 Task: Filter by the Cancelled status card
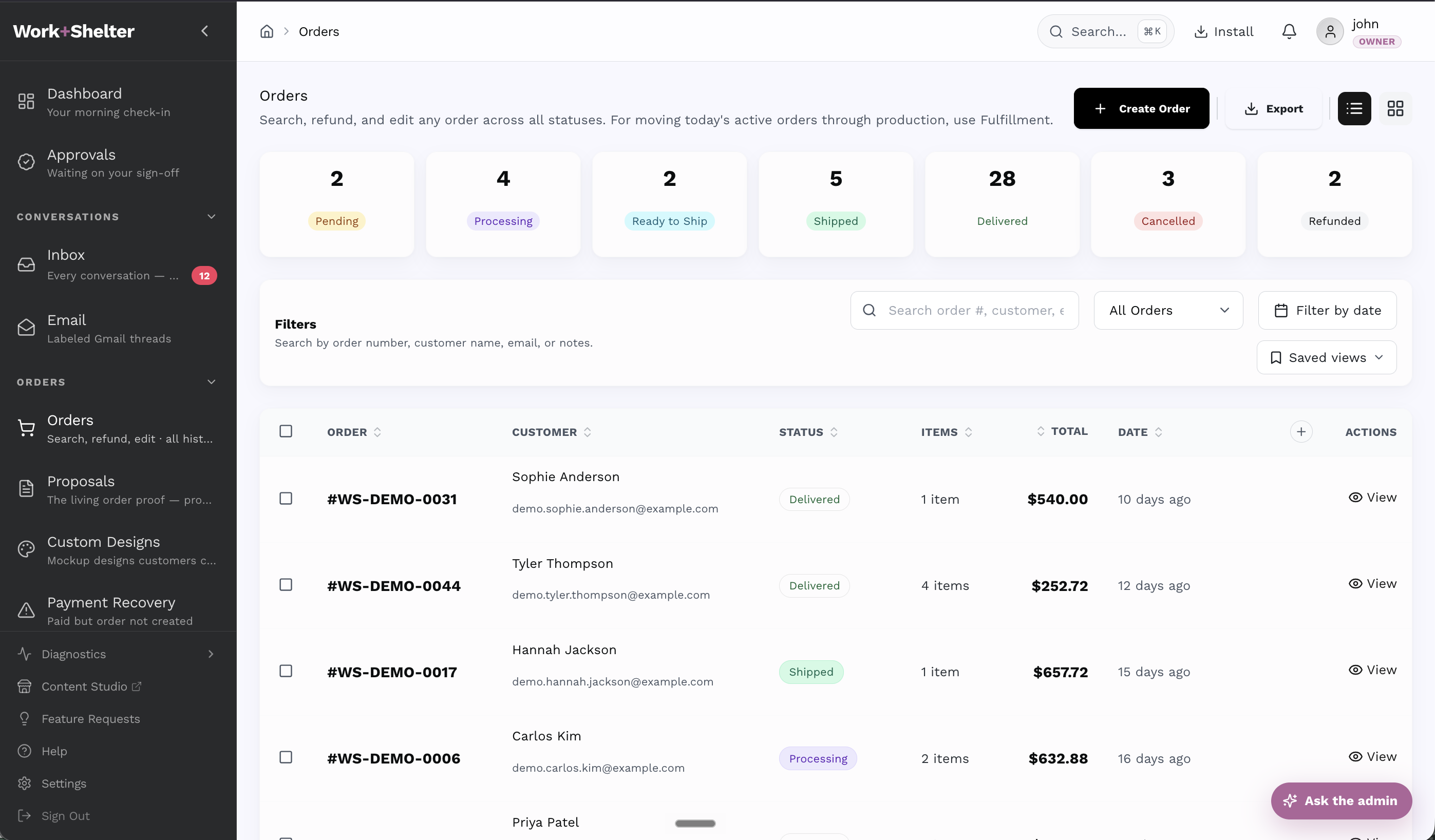[x=1168, y=204]
